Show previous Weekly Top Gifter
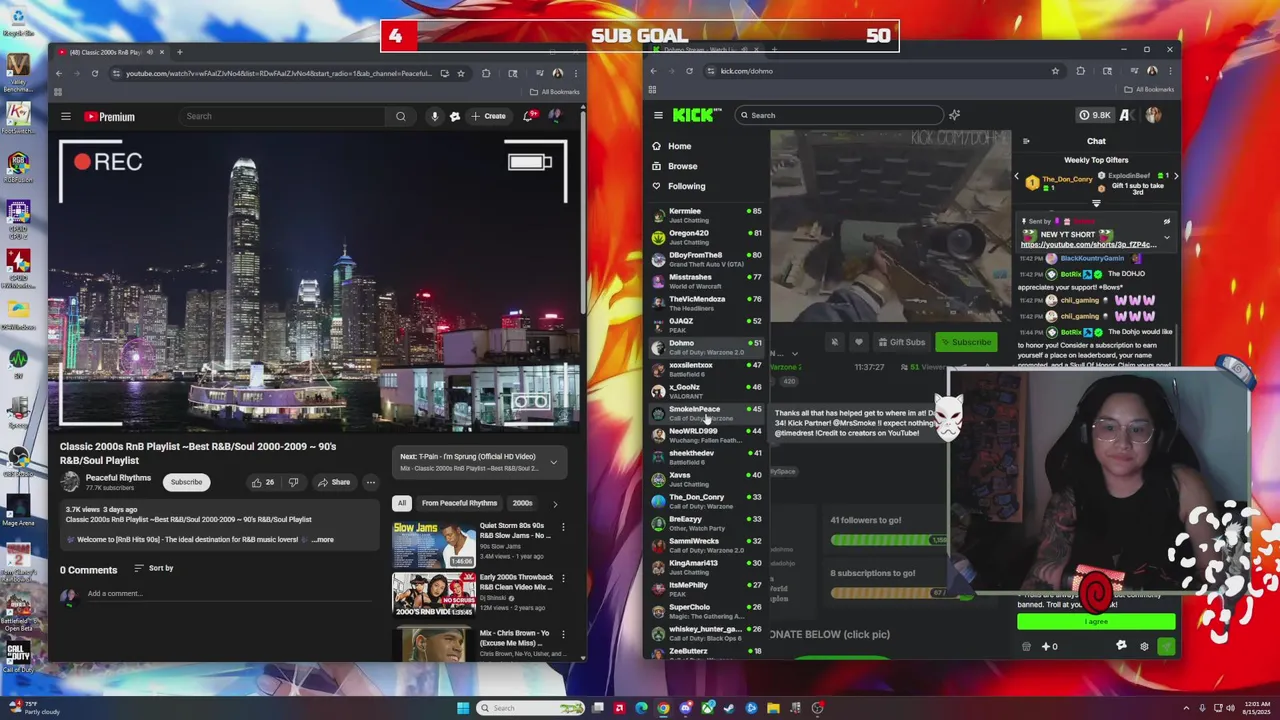 point(1016,176)
